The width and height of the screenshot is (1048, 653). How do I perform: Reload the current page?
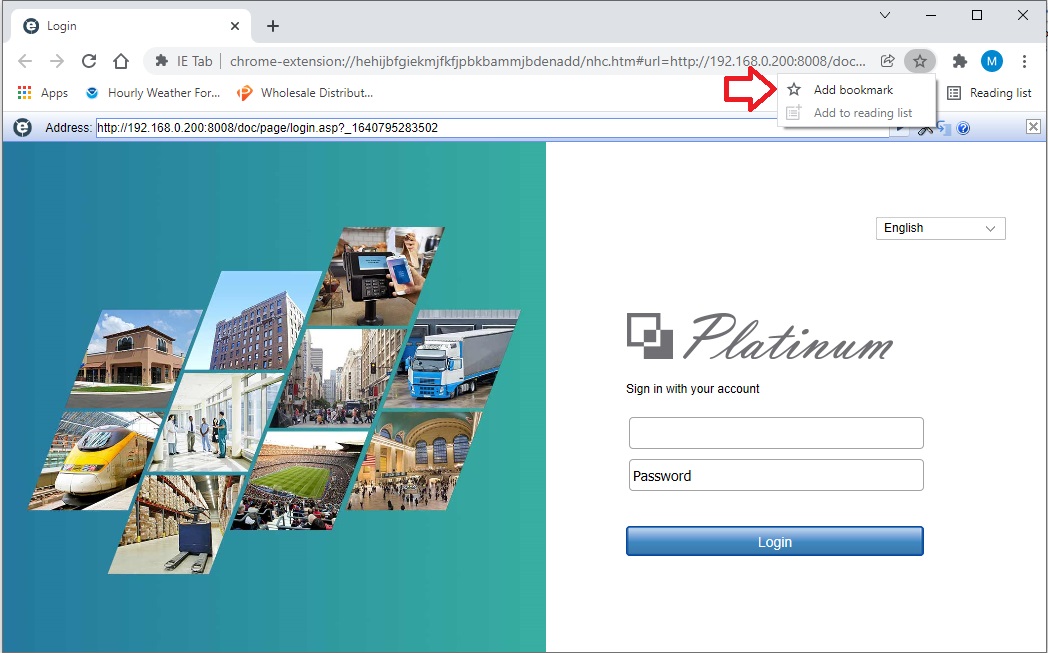point(89,61)
